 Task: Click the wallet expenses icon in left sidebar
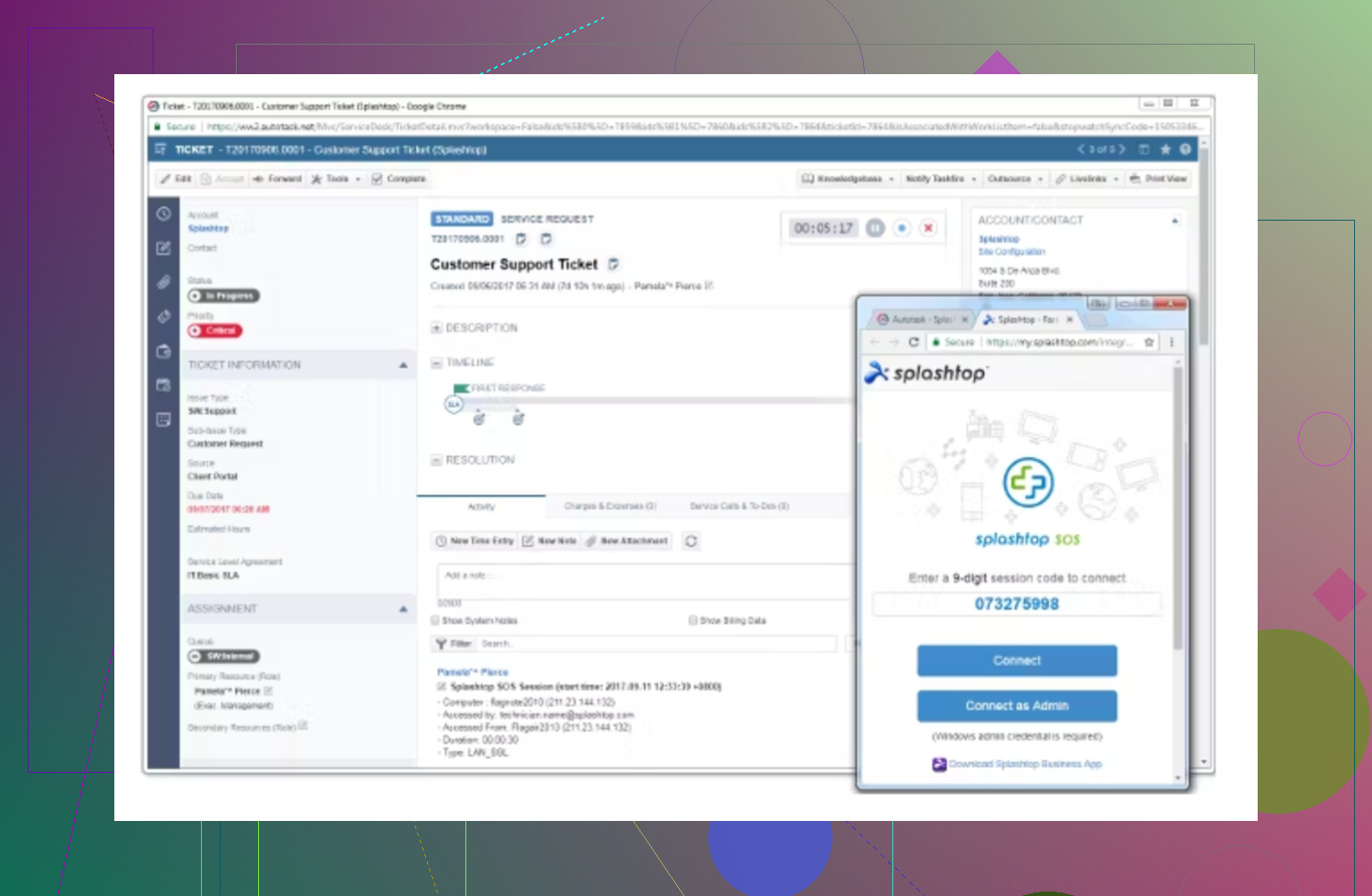(163, 351)
